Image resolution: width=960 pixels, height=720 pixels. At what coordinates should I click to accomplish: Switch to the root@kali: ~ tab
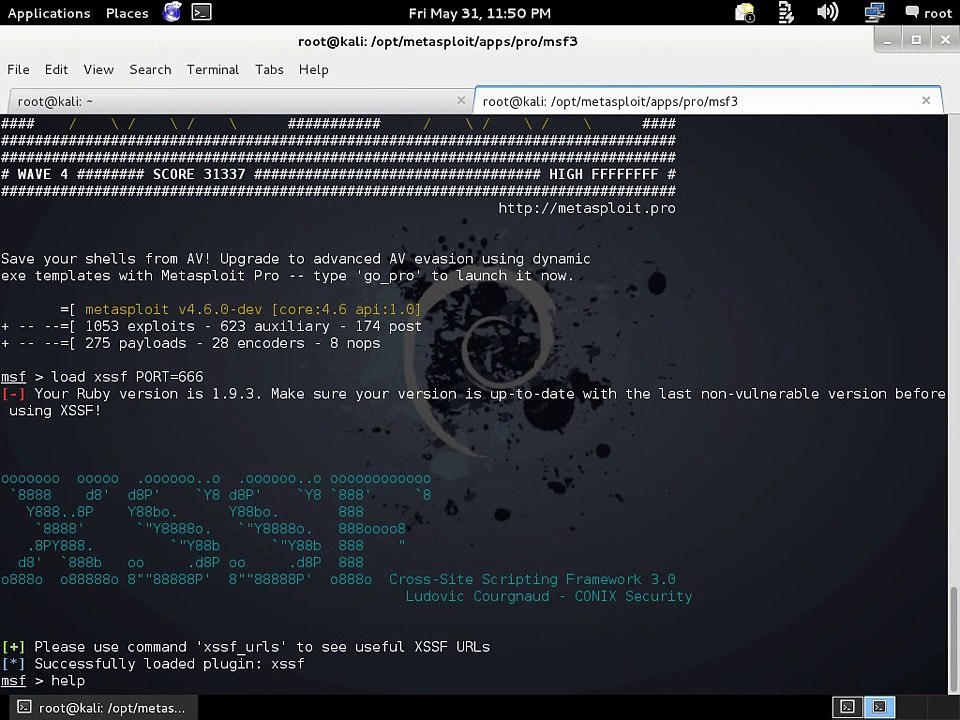[x=239, y=101]
